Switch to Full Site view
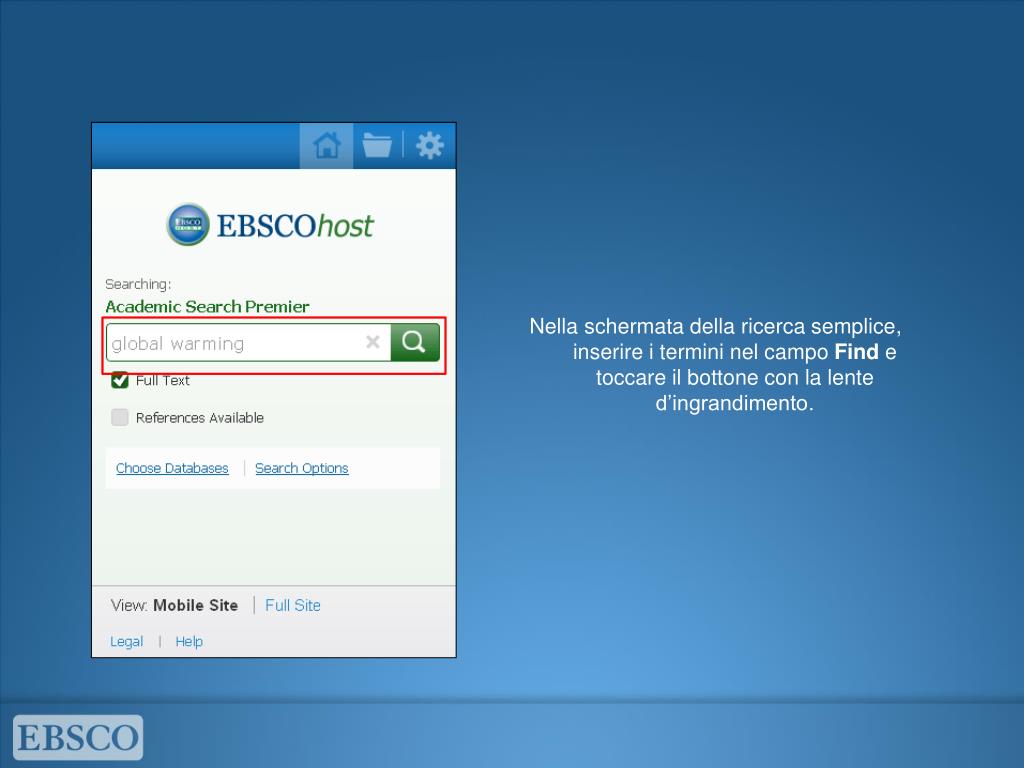 point(293,605)
